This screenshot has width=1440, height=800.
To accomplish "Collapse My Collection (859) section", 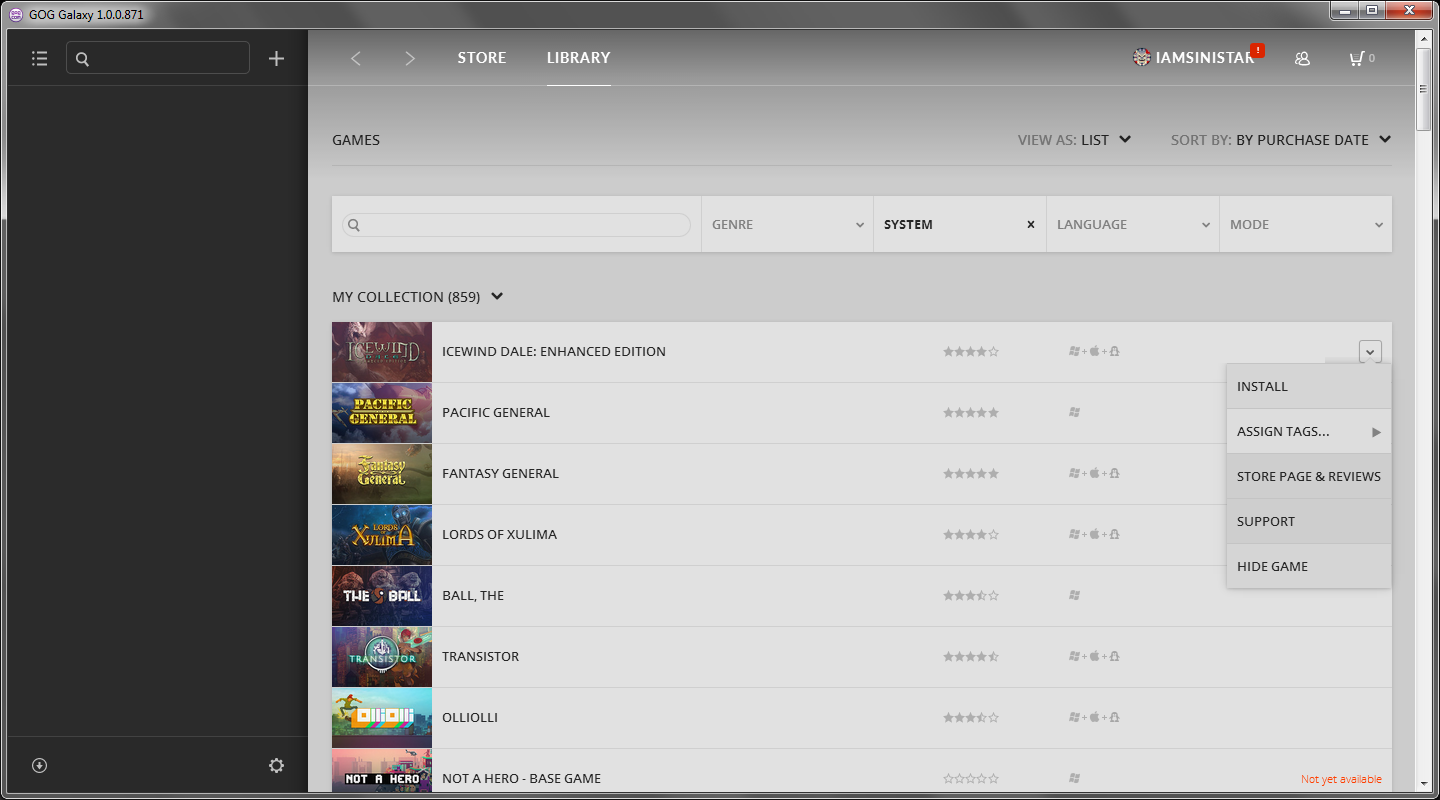I will click(418, 297).
